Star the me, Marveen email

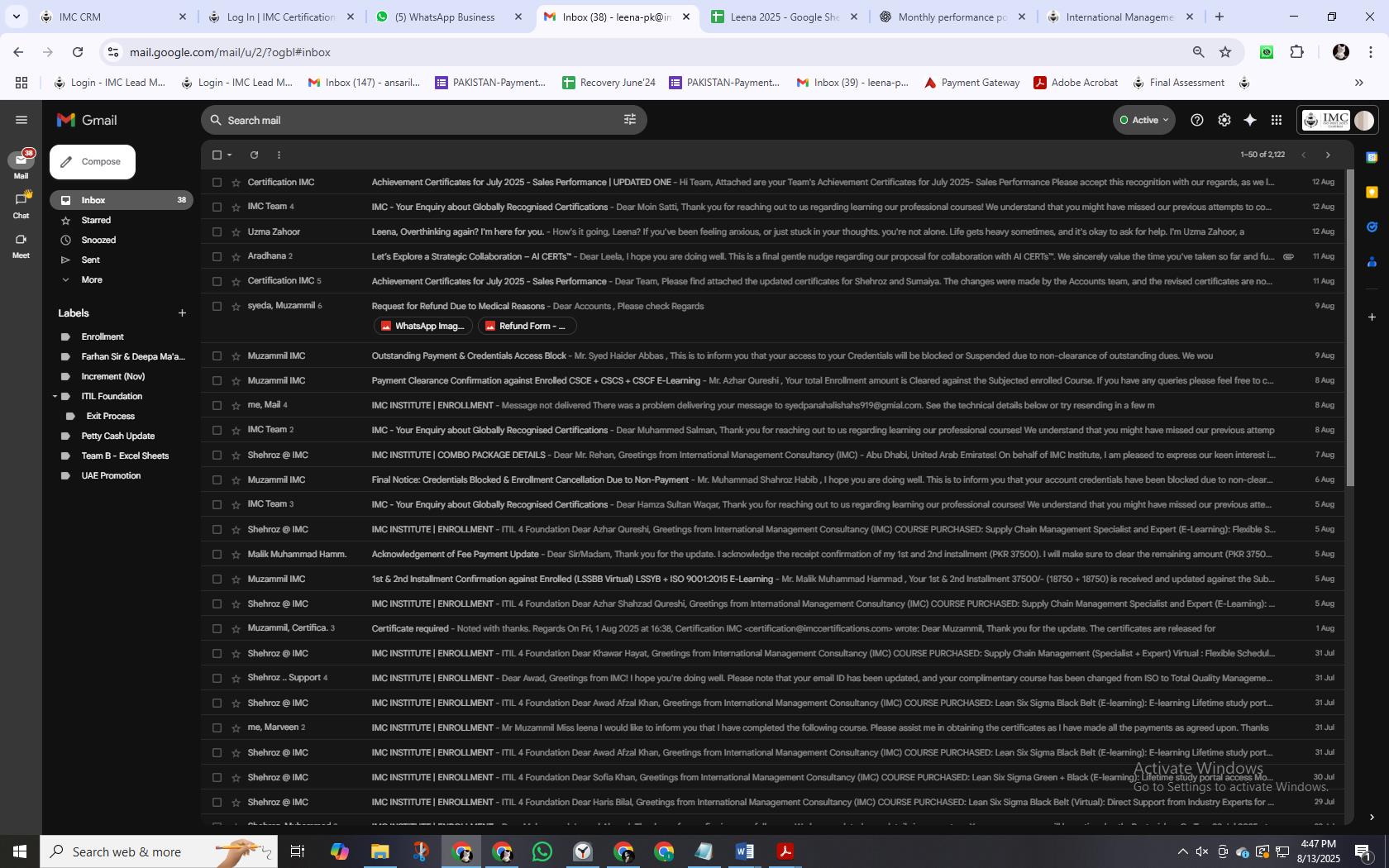[x=236, y=727]
